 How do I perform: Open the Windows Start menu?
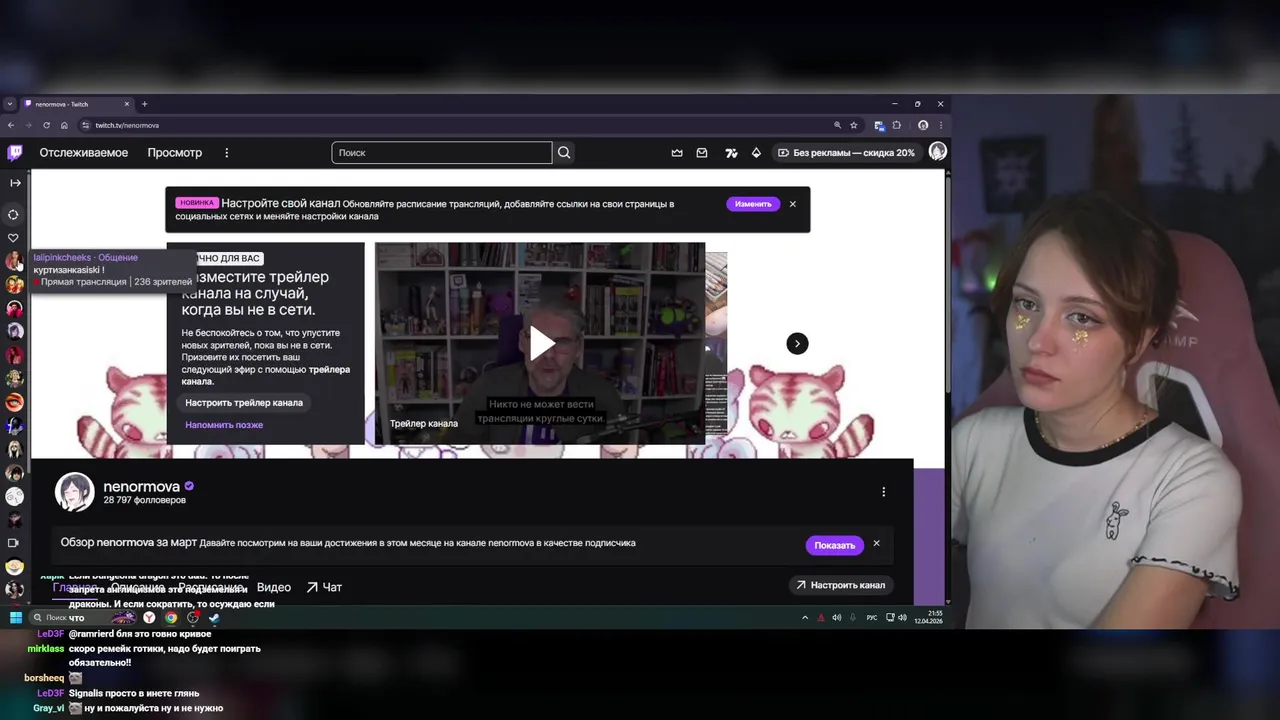tap(16, 618)
